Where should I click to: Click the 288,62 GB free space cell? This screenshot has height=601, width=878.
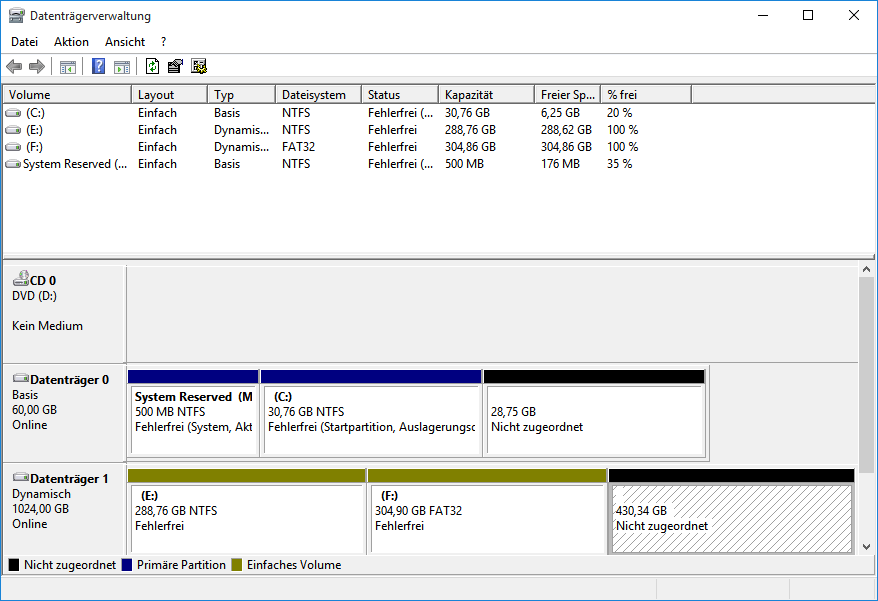(566, 130)
